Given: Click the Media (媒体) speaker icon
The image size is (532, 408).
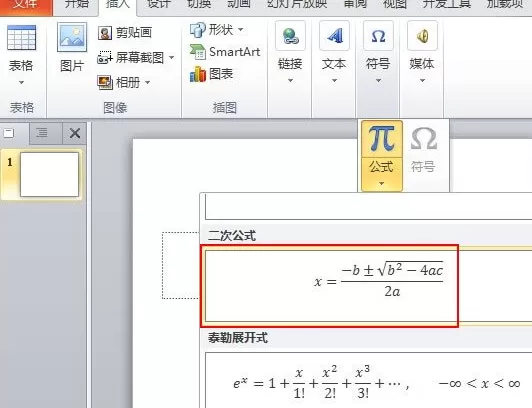Looking at the screenshot, I should [422, 36].
